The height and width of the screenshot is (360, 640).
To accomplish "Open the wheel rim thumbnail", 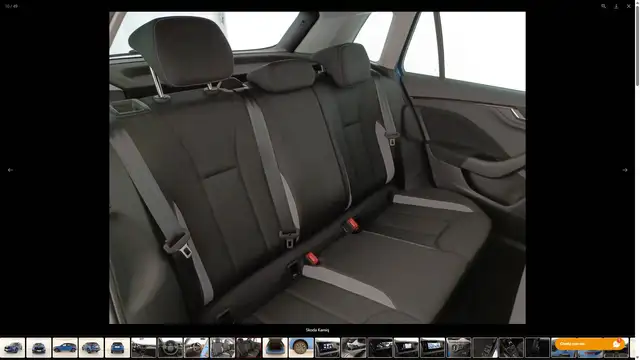I will pyautogui.click(x=301, y=347).
